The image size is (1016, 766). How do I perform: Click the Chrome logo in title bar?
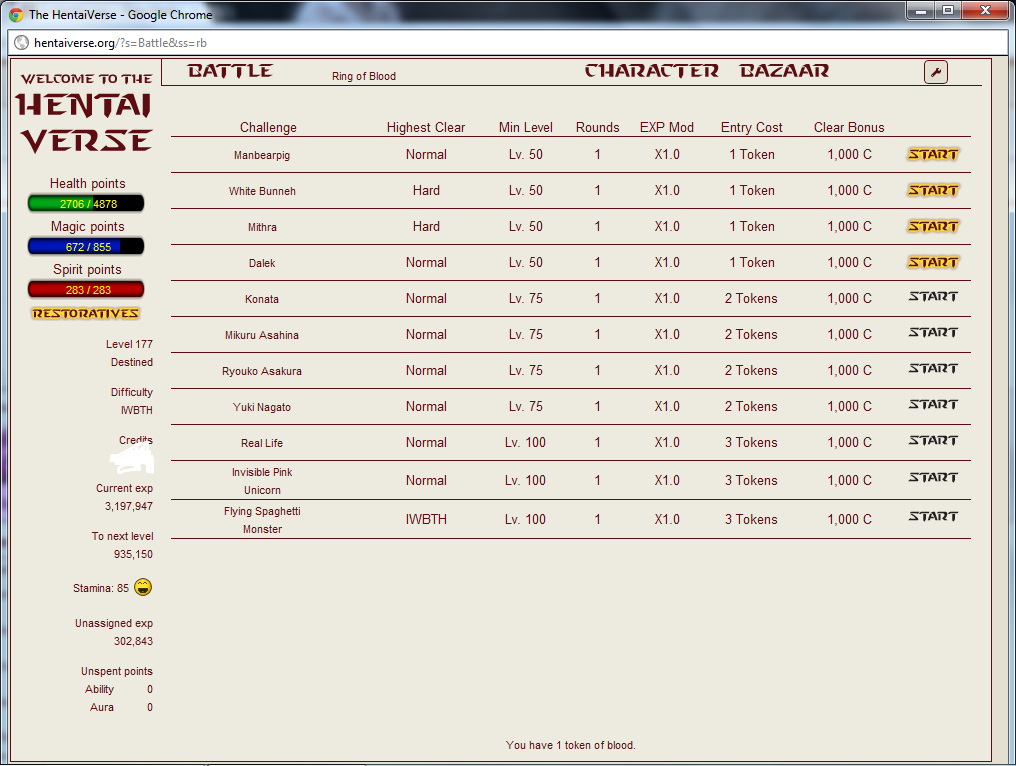coord(16,14)
